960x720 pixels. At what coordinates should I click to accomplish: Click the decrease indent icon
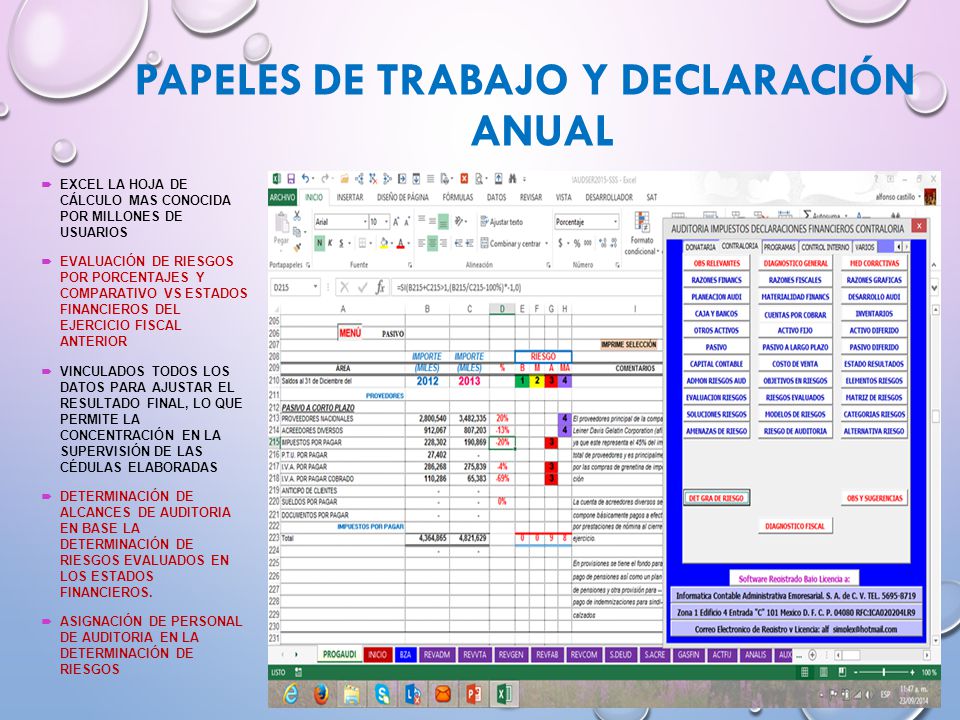[459, 243]
